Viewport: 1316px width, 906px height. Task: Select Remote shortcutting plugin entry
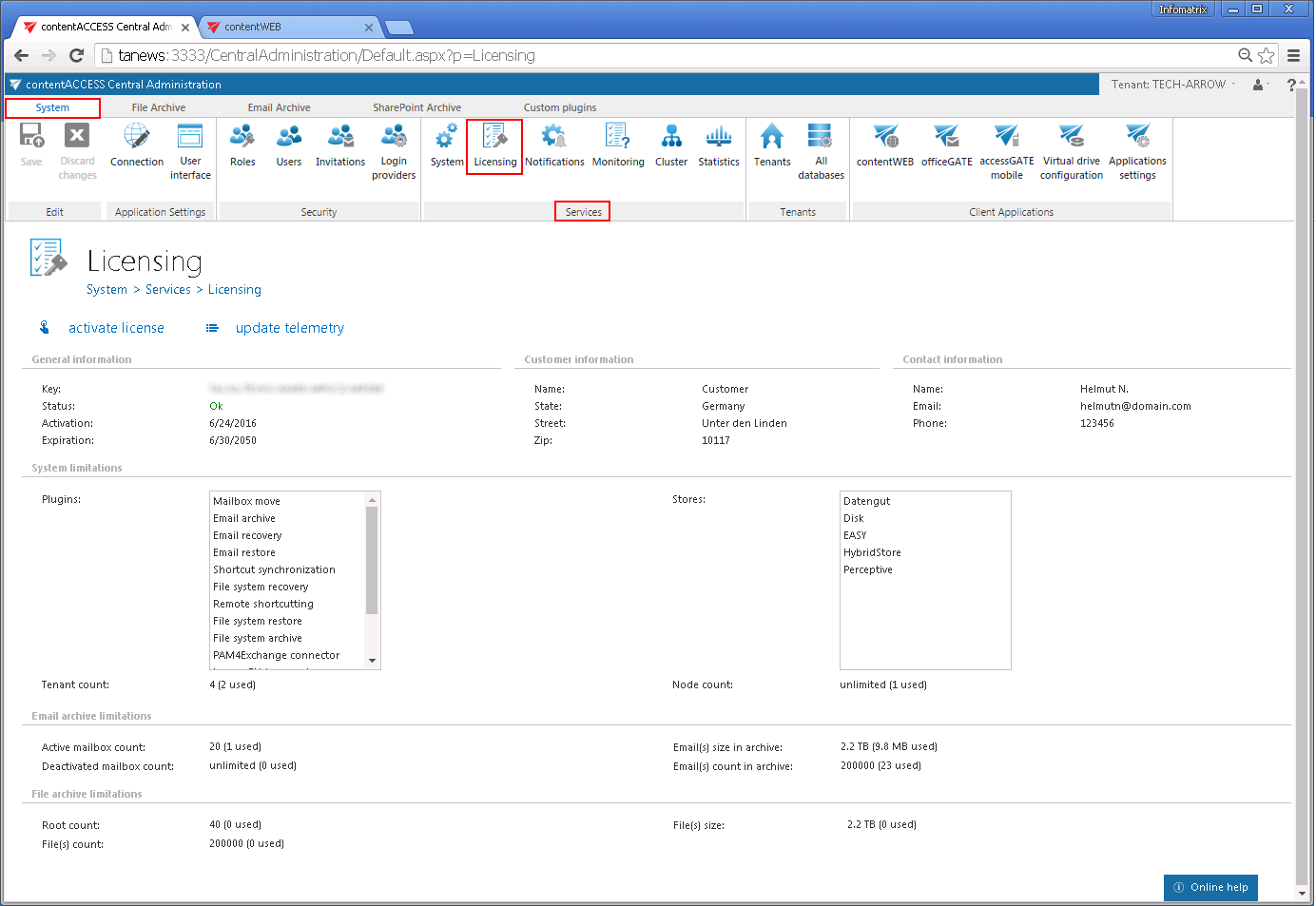(x=262, y=604)
